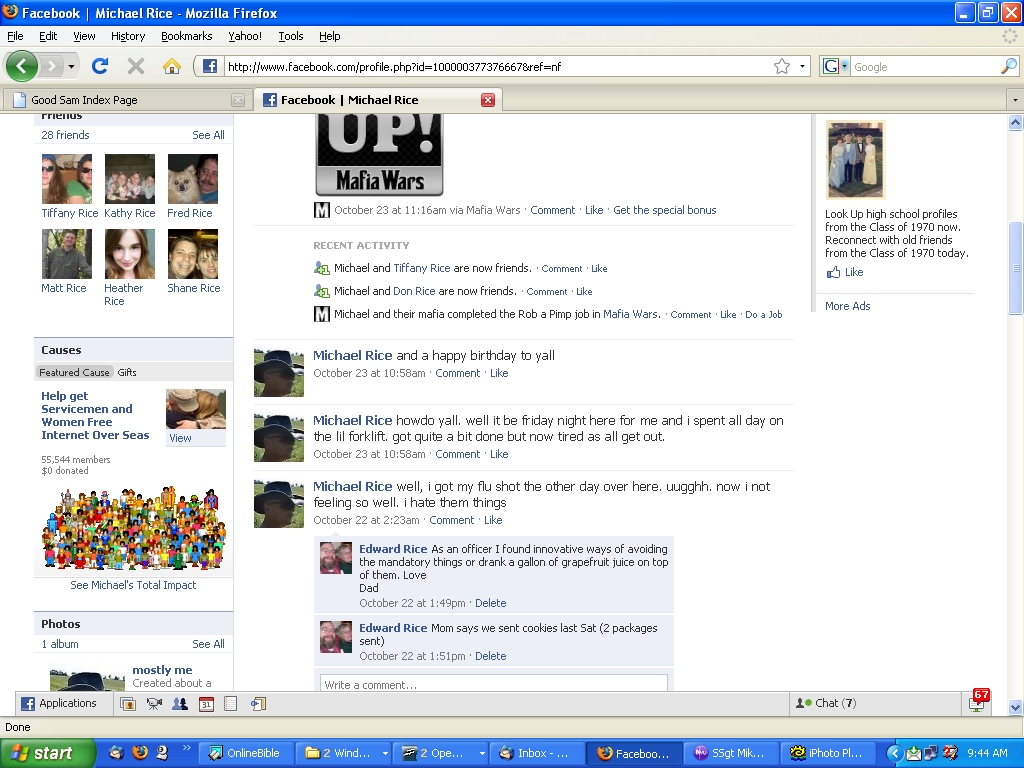
Task: Expand the 2 Windows taskbar group dropdown
Action: tap(385, 753)
